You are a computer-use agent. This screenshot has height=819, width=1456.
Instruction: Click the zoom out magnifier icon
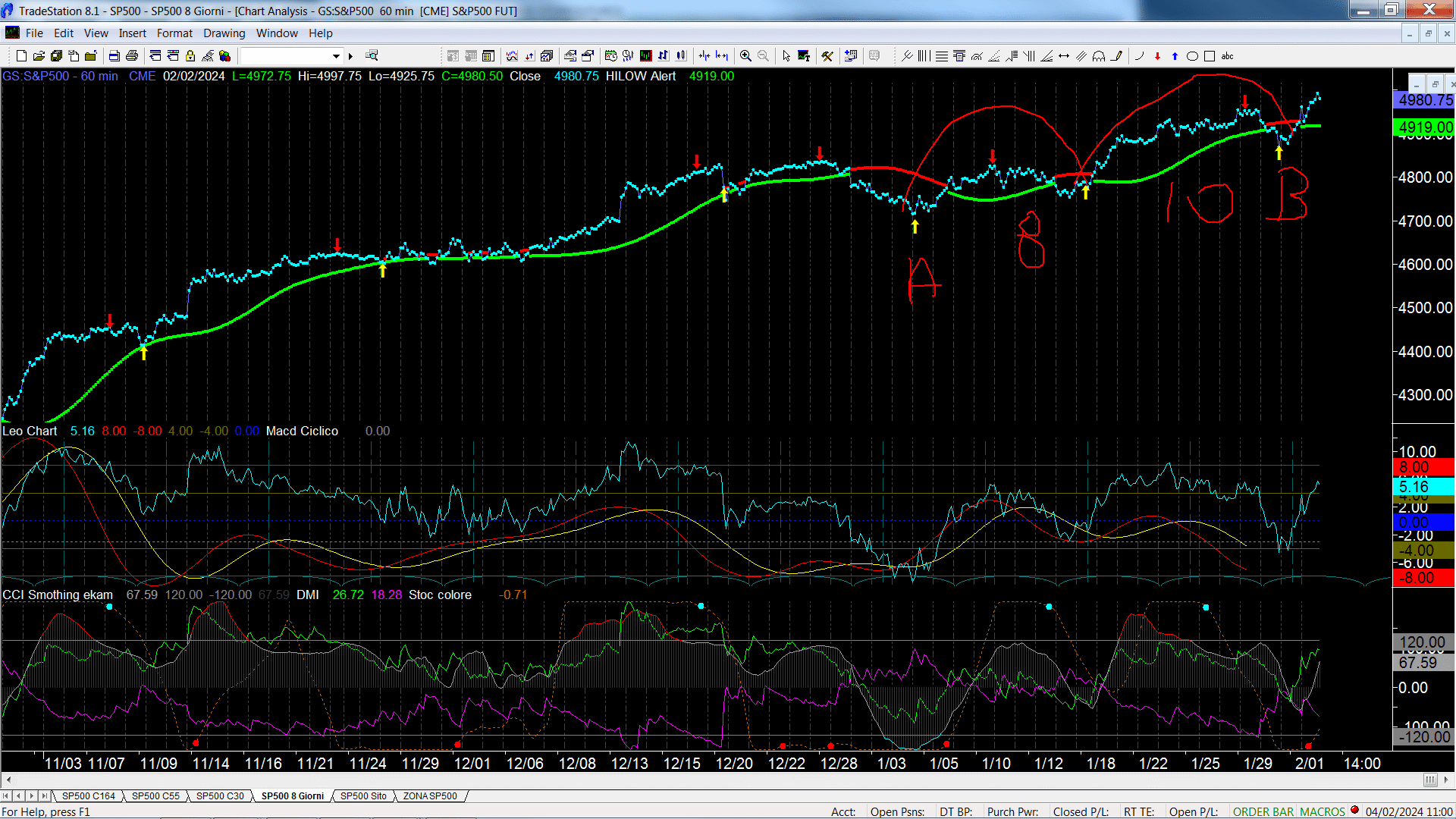pos(763,56)
